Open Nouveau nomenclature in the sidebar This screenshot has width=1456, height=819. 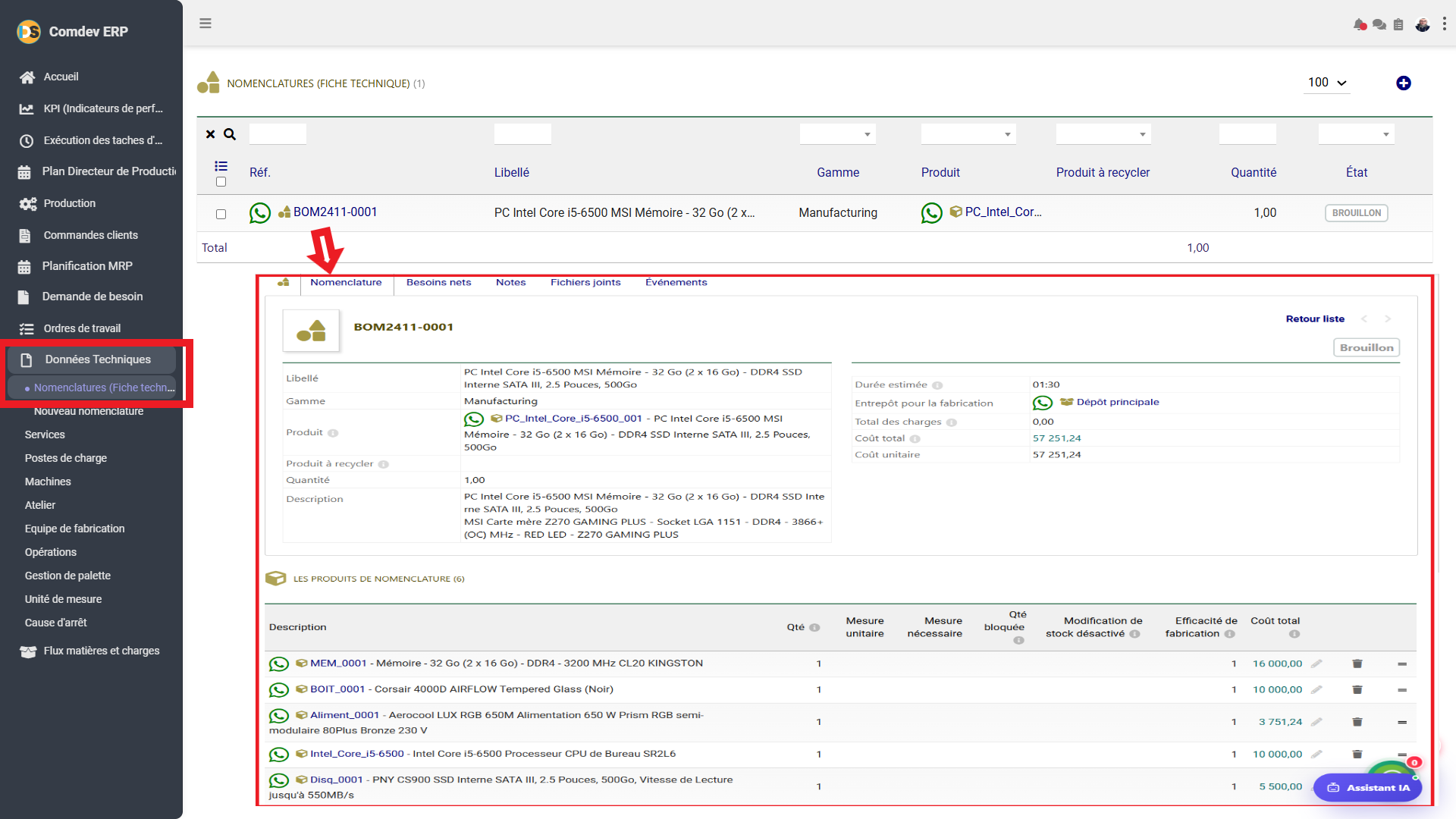(x=89, y=412)
